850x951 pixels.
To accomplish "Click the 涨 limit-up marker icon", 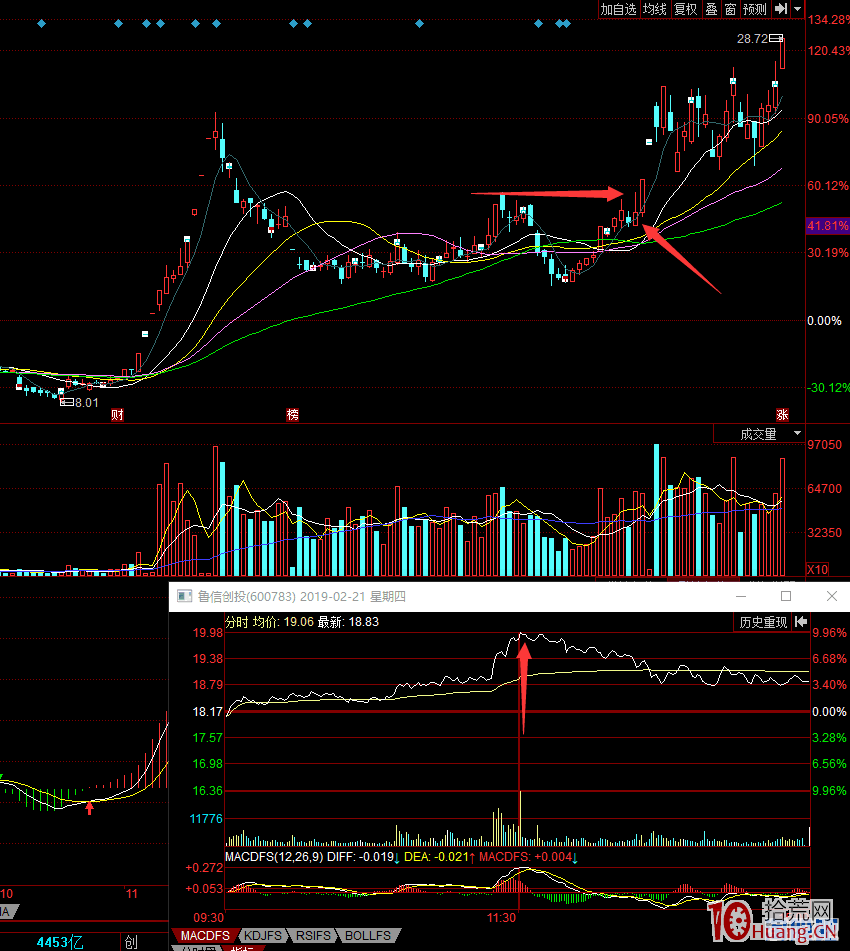I will point(783,415).
